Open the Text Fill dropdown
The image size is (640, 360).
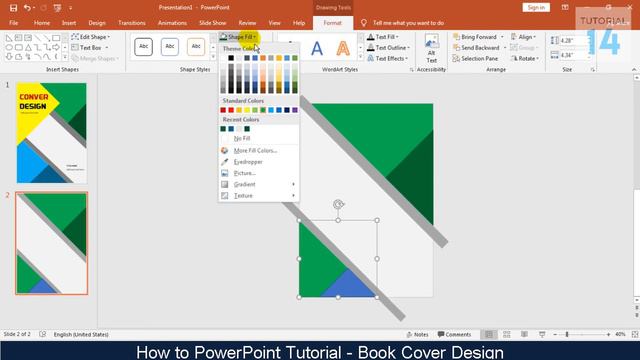[382, 37]
